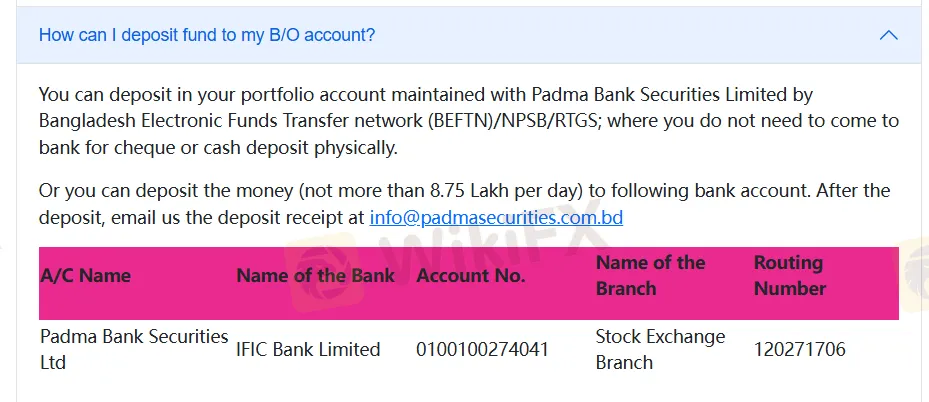The width and height of the screenshot is (929, 402).
Task: Select the 'Account No.' column header
Action: click(x=471, y=276)
